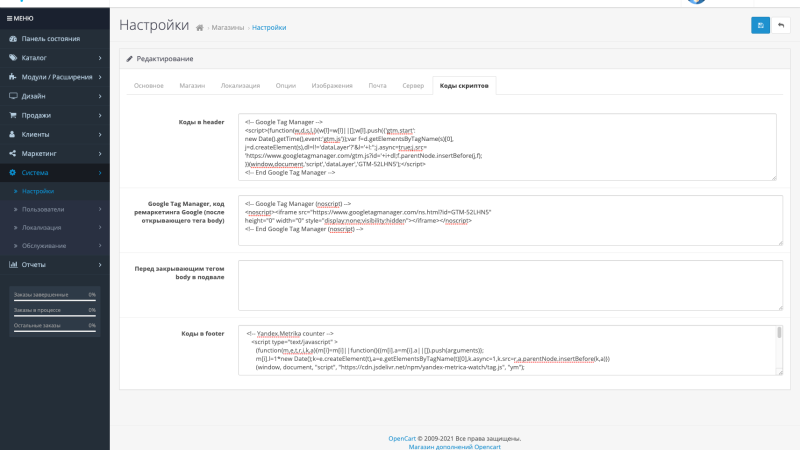This screenshot has width=800, height=450.
Task: Click the catalog tag icon
Action: (13, 58)
